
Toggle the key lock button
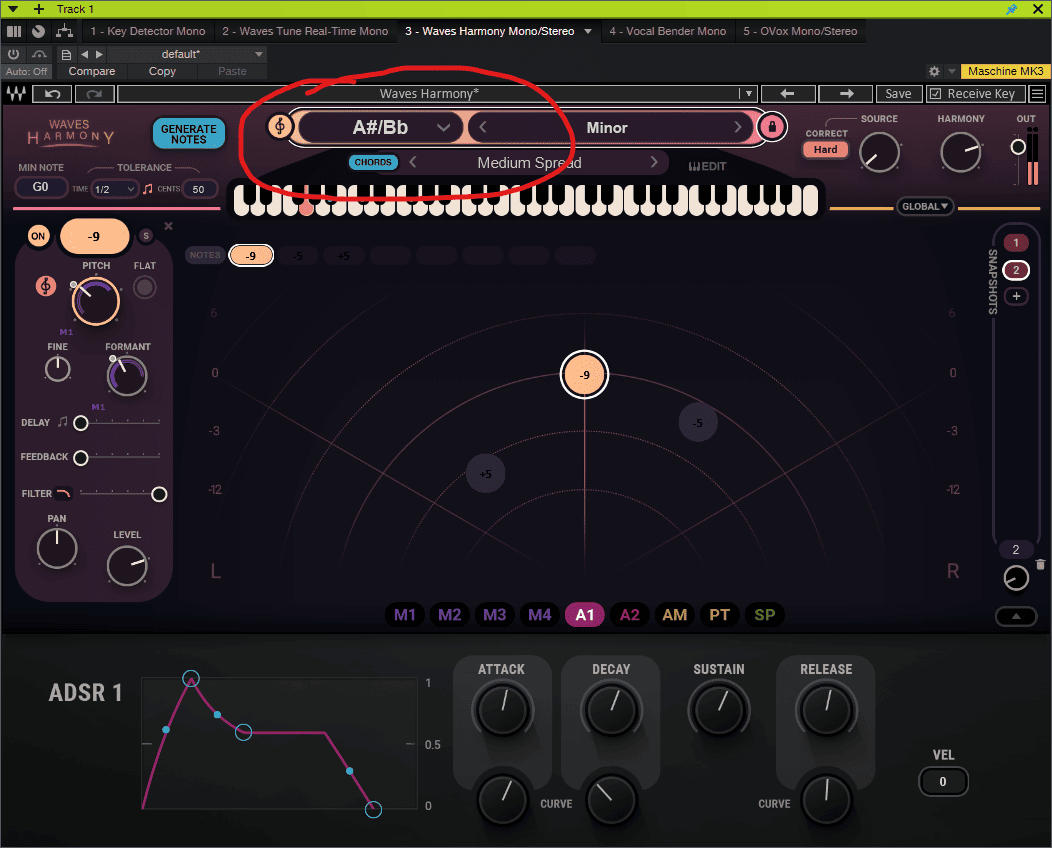coord(772,126)
